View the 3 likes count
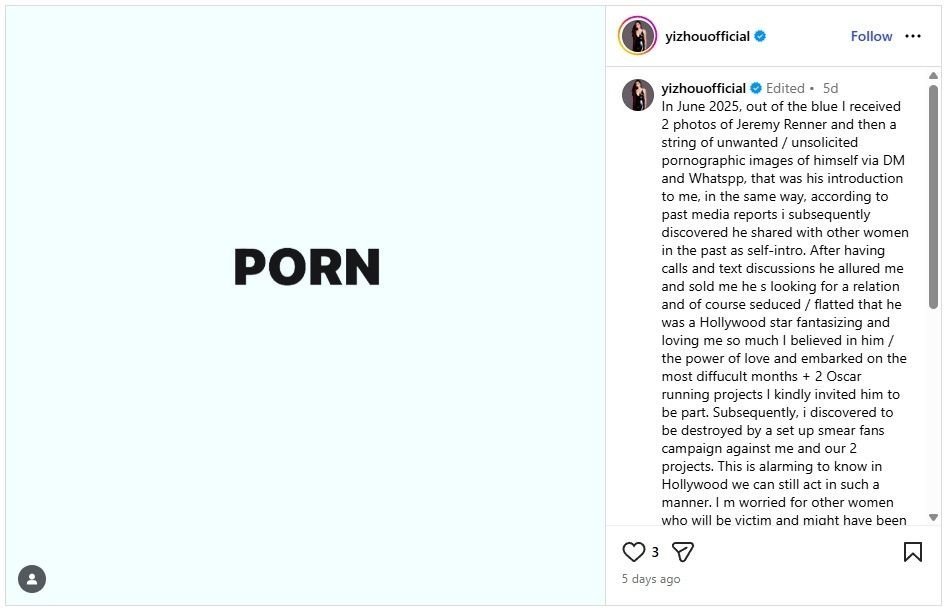This screenshot has height=614, width=946. coord(655,552)
